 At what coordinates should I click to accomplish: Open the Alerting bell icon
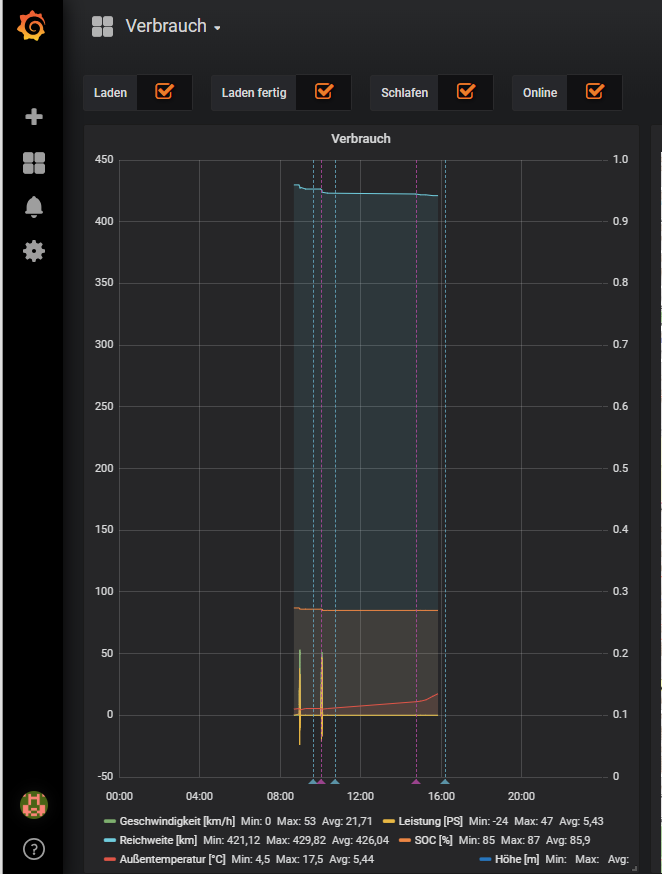(34, 207)
